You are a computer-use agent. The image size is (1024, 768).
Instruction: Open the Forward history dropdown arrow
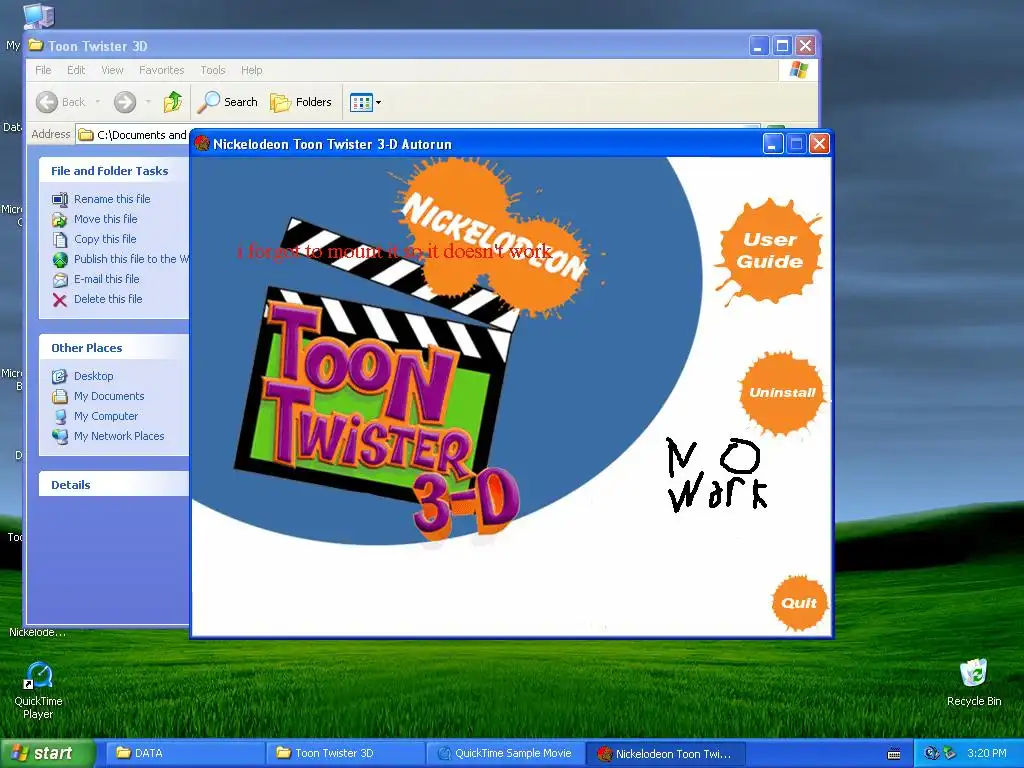[x=148, y=102]
